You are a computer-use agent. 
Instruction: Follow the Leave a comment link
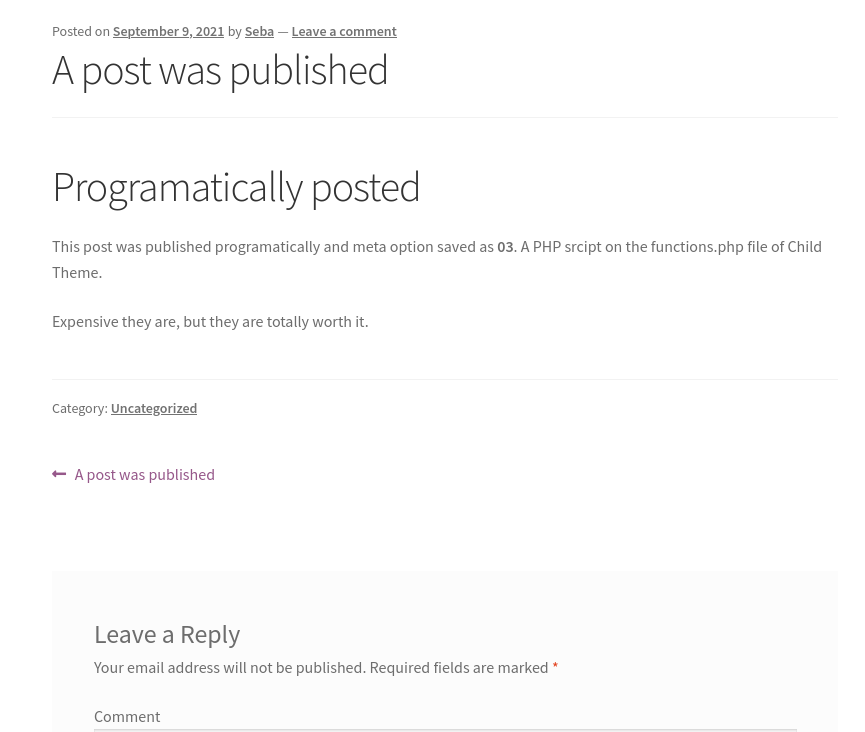coord(344,31)
